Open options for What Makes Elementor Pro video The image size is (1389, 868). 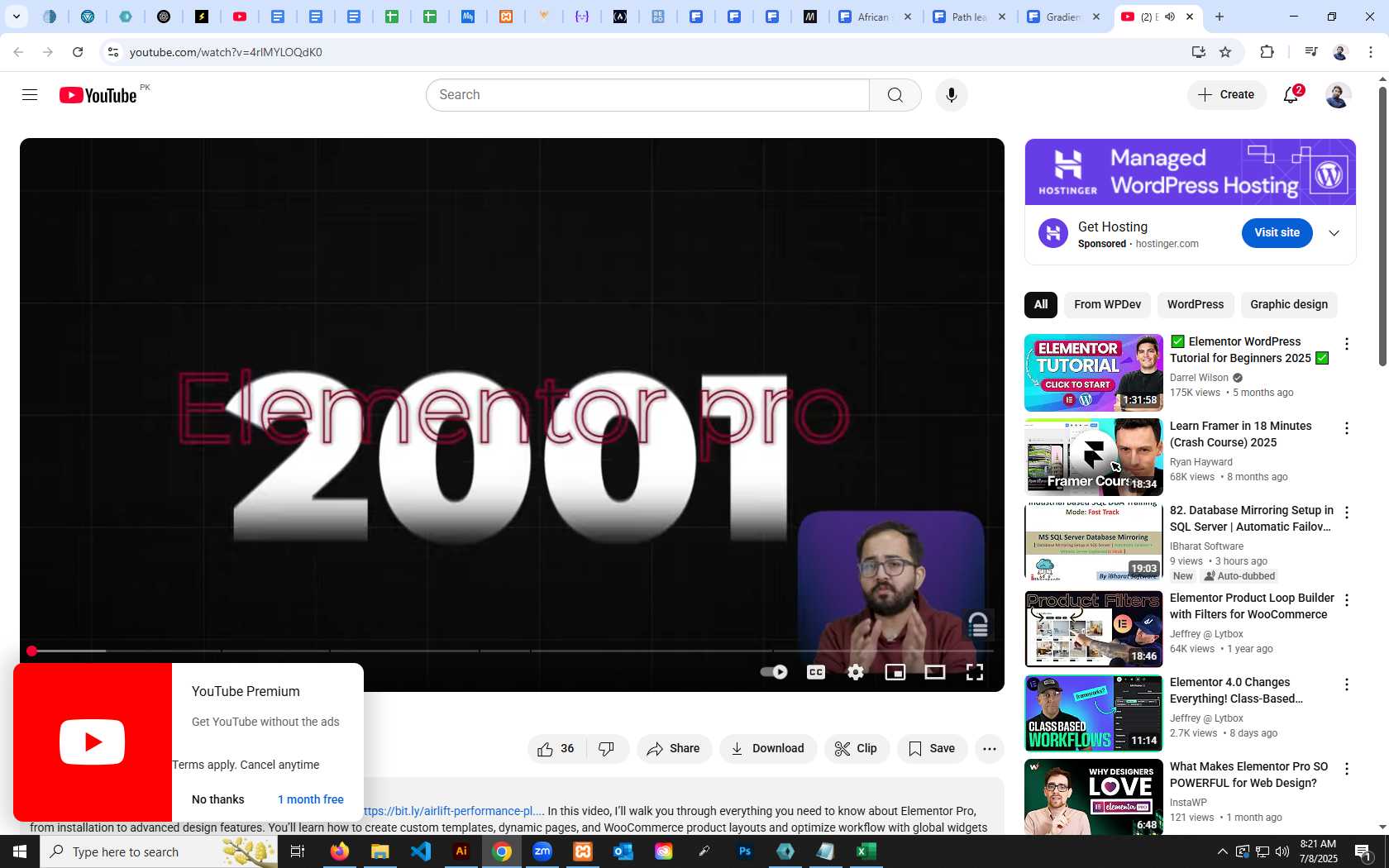(x=1347, y=769)
